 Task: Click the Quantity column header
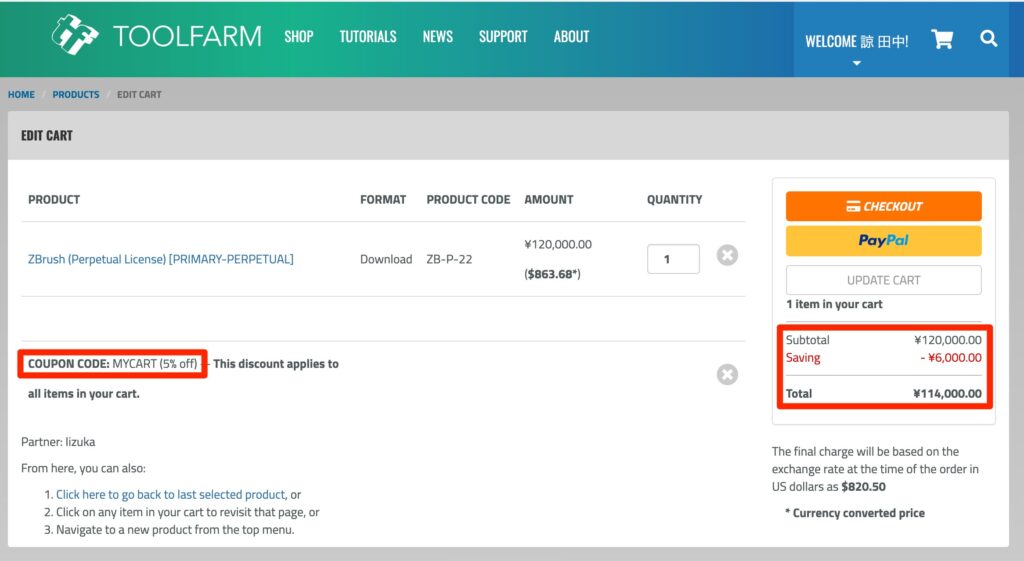pyautogui.click(x=675, y=200)
